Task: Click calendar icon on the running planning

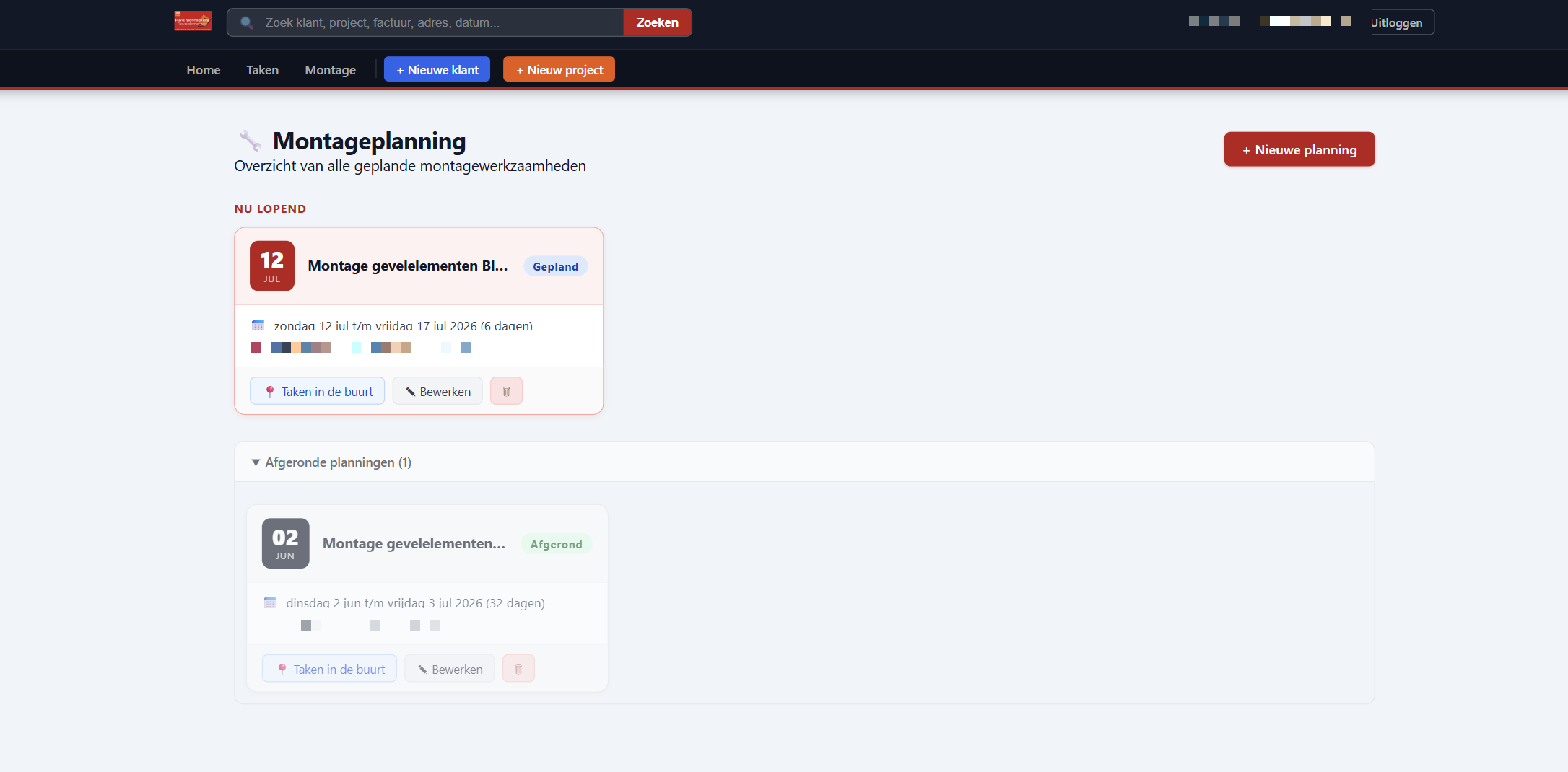Action: point(258,325)
